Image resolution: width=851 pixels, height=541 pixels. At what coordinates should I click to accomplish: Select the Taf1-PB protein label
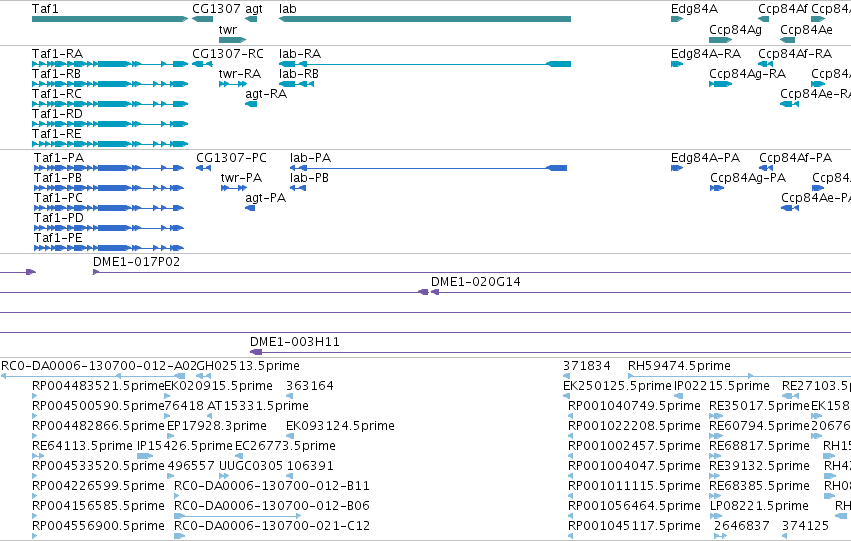(58, 178)
